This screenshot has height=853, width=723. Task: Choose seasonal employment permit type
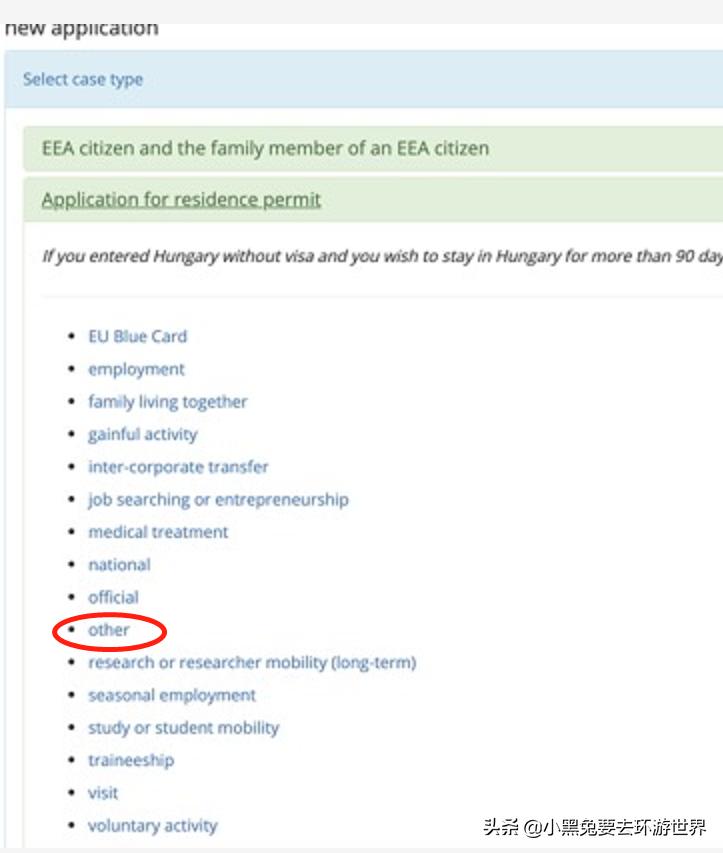coord(172,695)
